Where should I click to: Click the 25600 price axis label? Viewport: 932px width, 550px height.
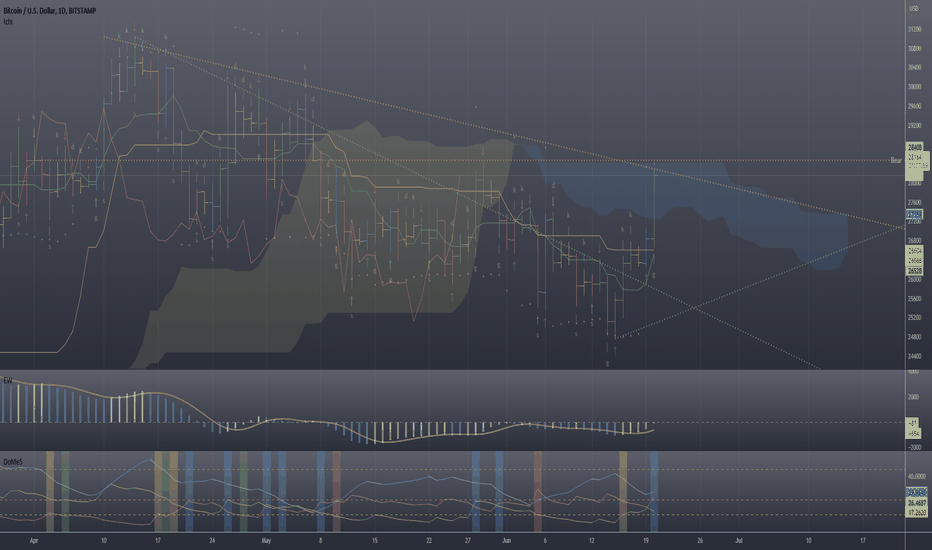915,298
